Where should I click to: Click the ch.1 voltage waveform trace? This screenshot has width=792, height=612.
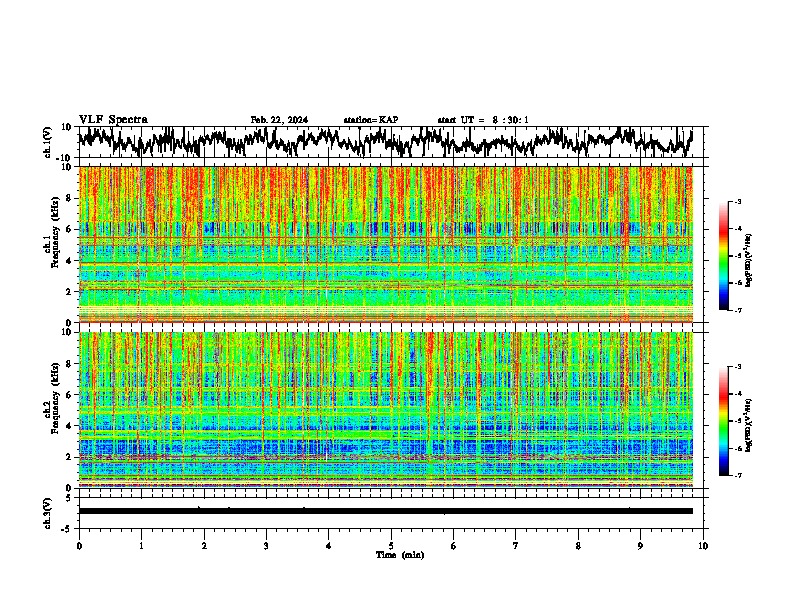coord(385,141)
